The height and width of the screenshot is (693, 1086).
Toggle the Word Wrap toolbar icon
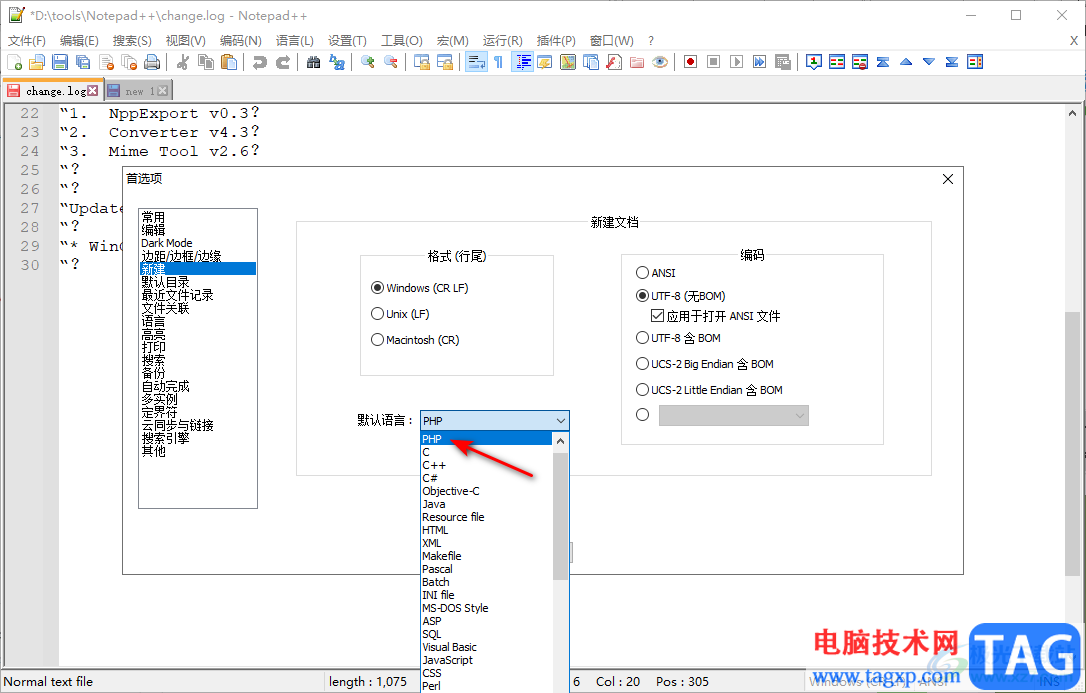[x=476, y=62]
